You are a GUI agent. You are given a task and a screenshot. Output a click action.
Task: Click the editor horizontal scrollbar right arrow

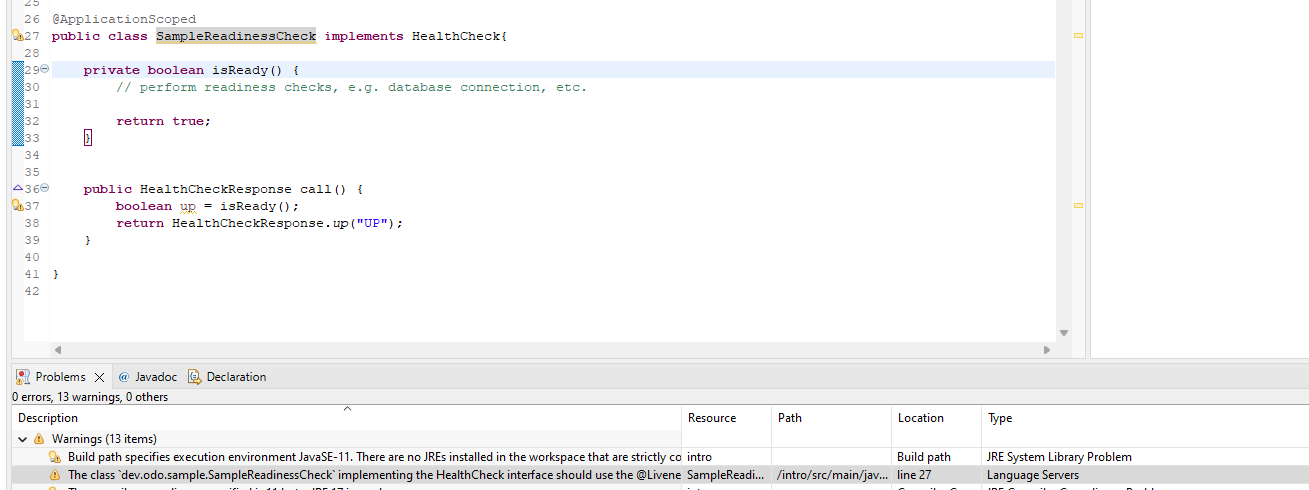[x=1047, y=350]
